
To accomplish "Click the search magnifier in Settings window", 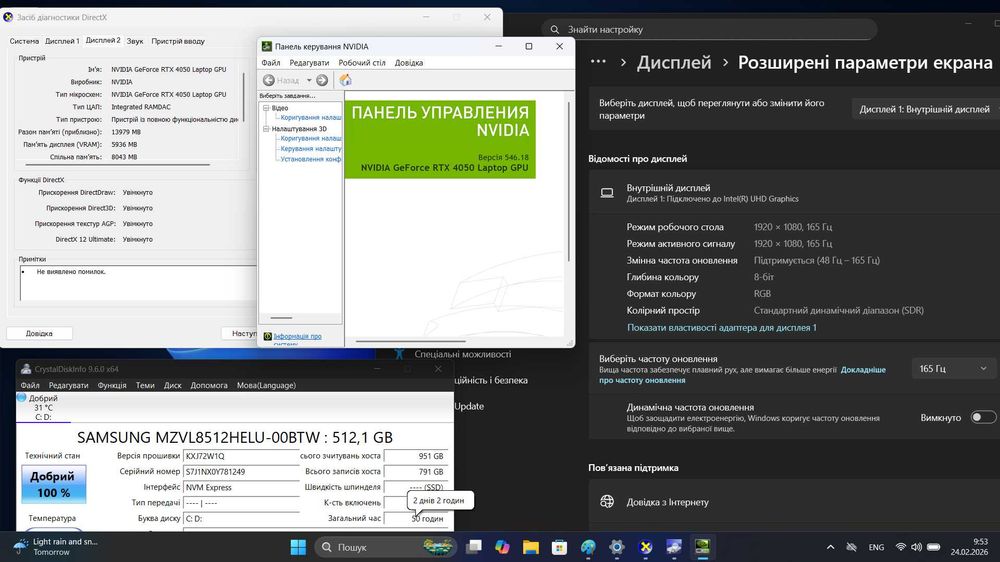I will point(555,29).
